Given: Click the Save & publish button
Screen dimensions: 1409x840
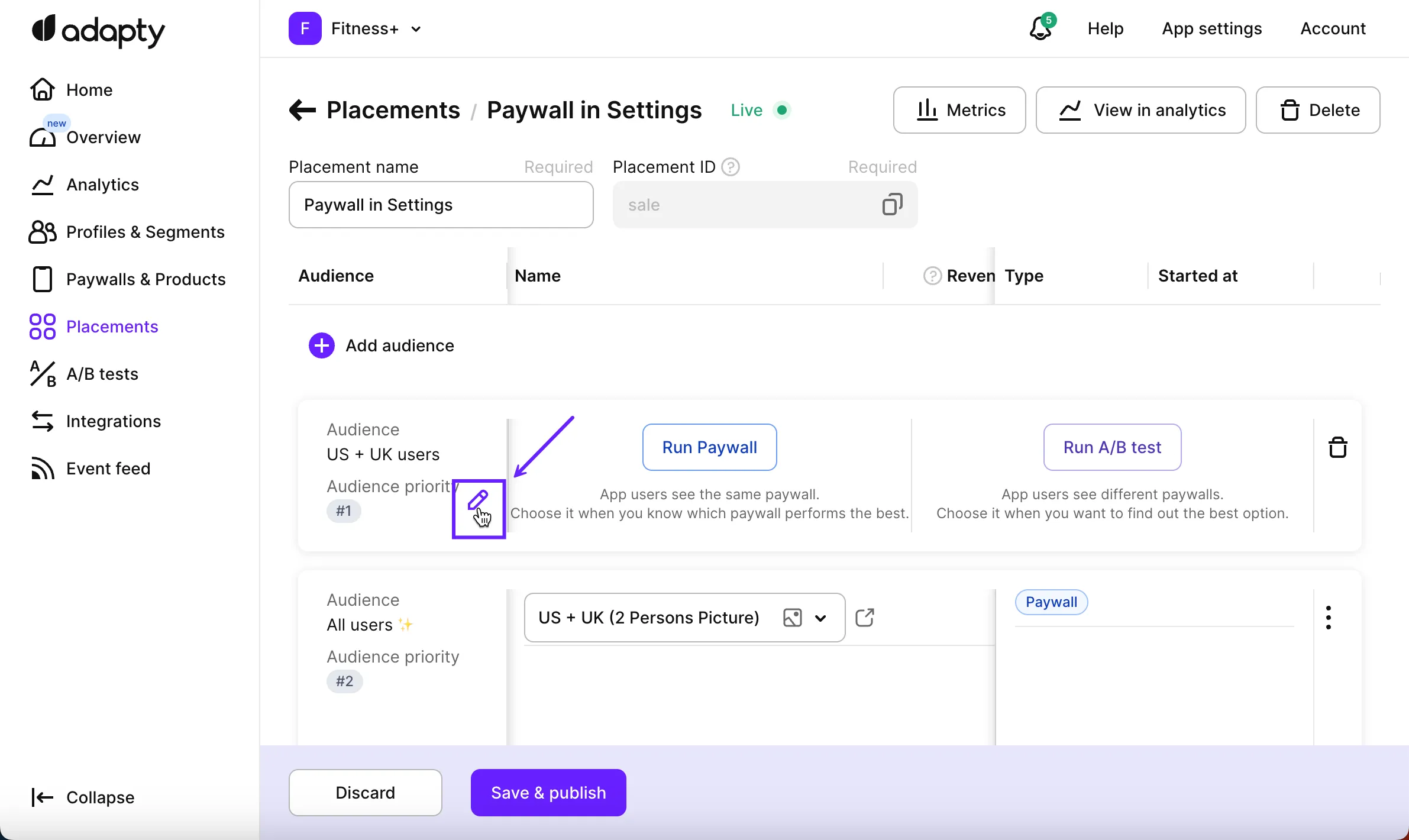Looking at the screenshot, I should [548, 793].
